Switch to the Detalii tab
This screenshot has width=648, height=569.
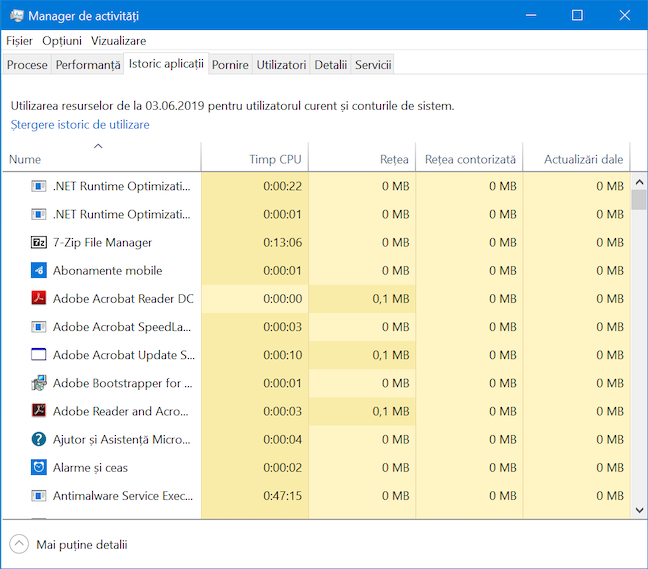(x=330, y=65)
